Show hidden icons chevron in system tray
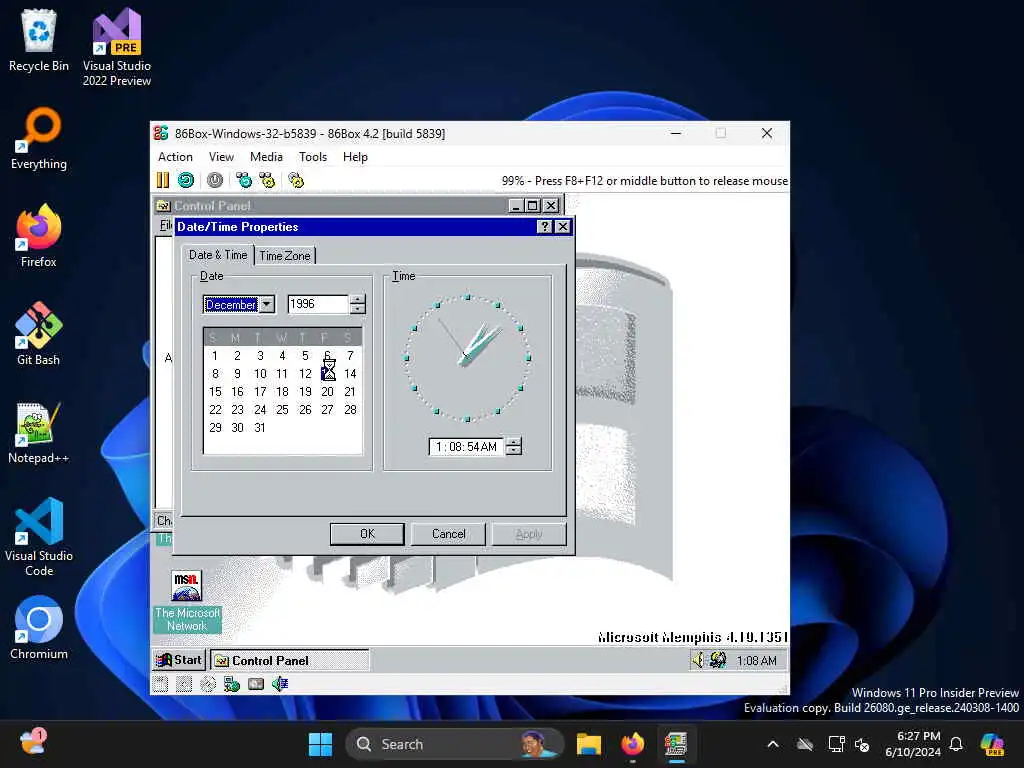 pyautogui.click(x=773, y=744)
